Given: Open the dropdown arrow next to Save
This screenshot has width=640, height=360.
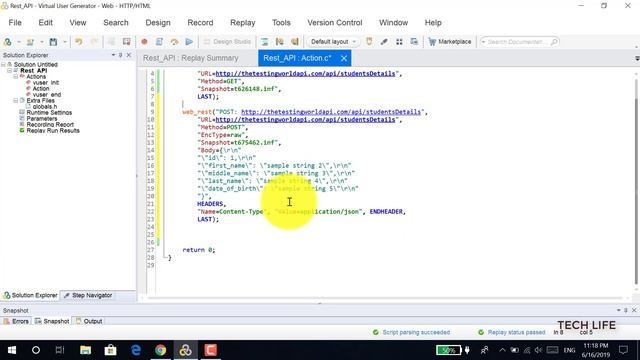Looking at the screenshot, I should (x=64, y=42).
